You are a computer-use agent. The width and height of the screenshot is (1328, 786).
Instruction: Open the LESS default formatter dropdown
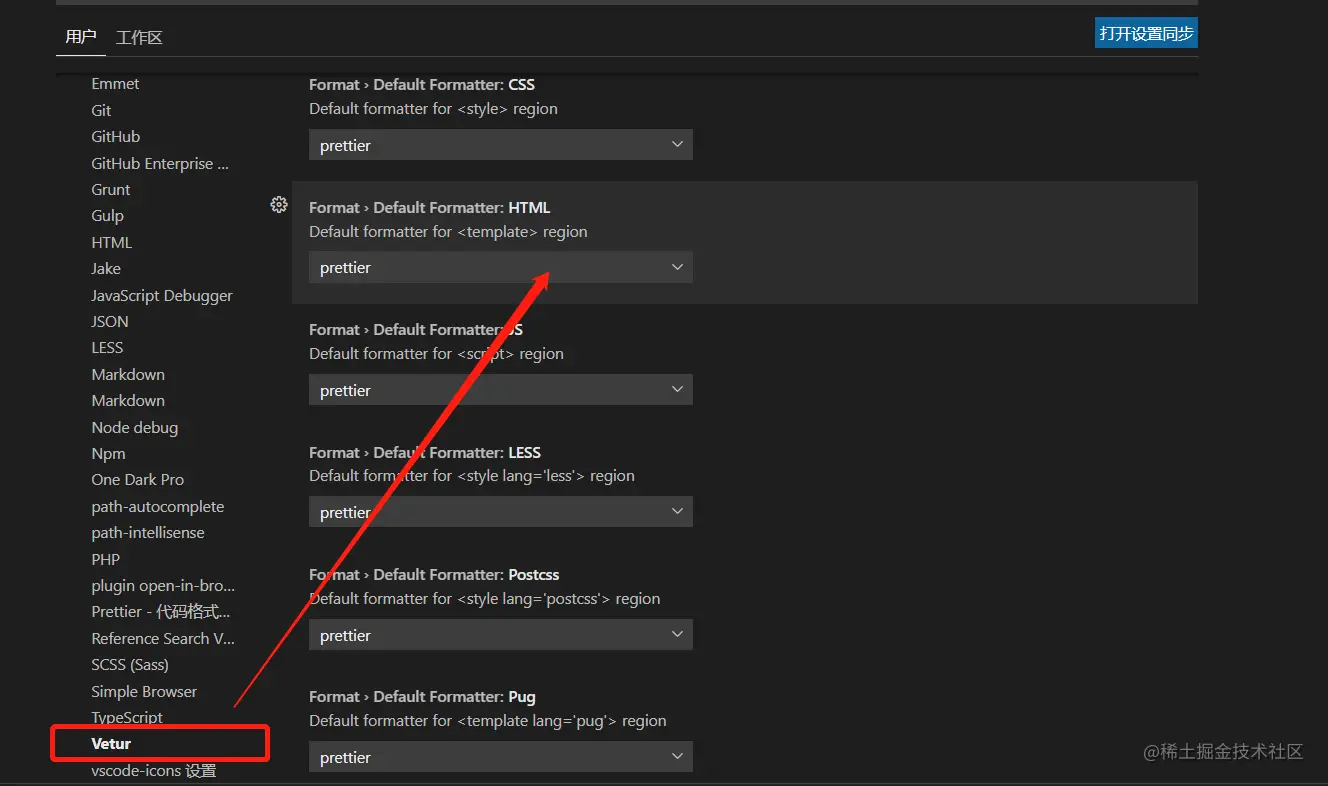click(x=500, y=512)
